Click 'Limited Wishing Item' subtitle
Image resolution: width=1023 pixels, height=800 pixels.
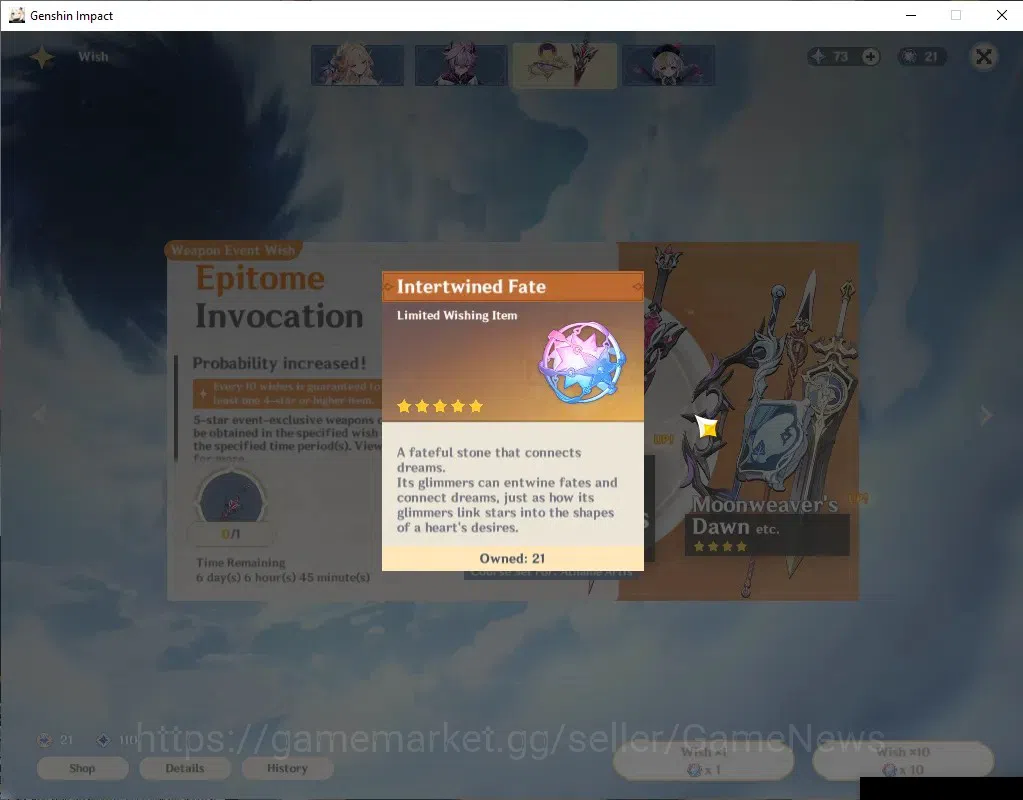[457, 315]
